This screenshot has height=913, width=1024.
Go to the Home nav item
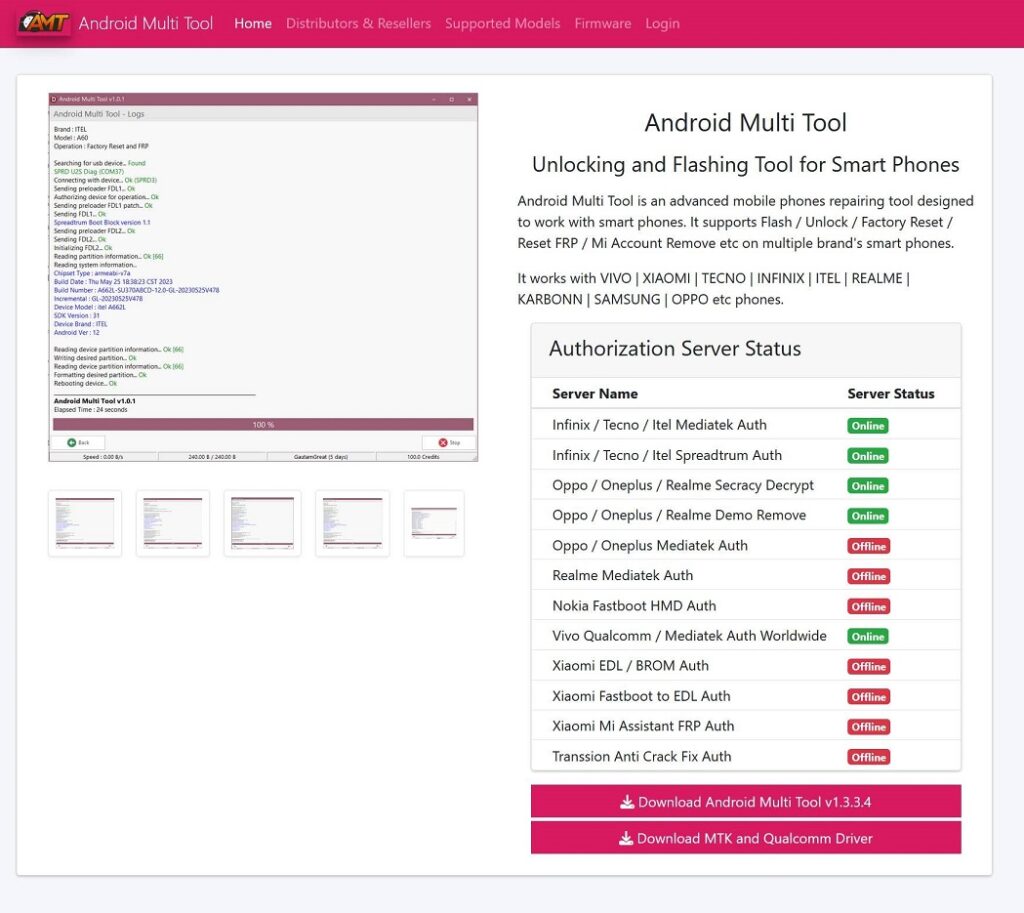253,24
